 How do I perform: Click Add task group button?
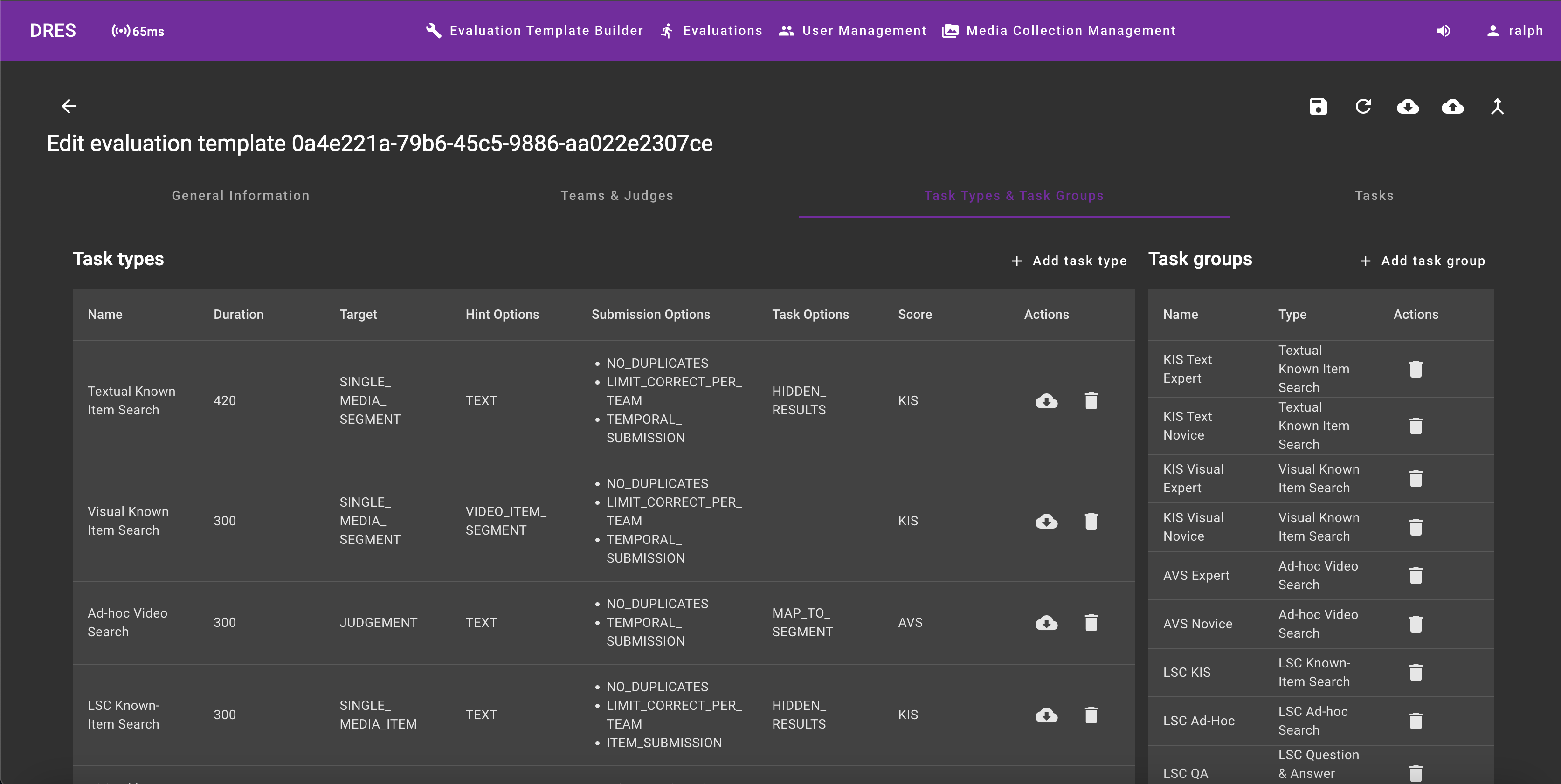(1422, 261)
